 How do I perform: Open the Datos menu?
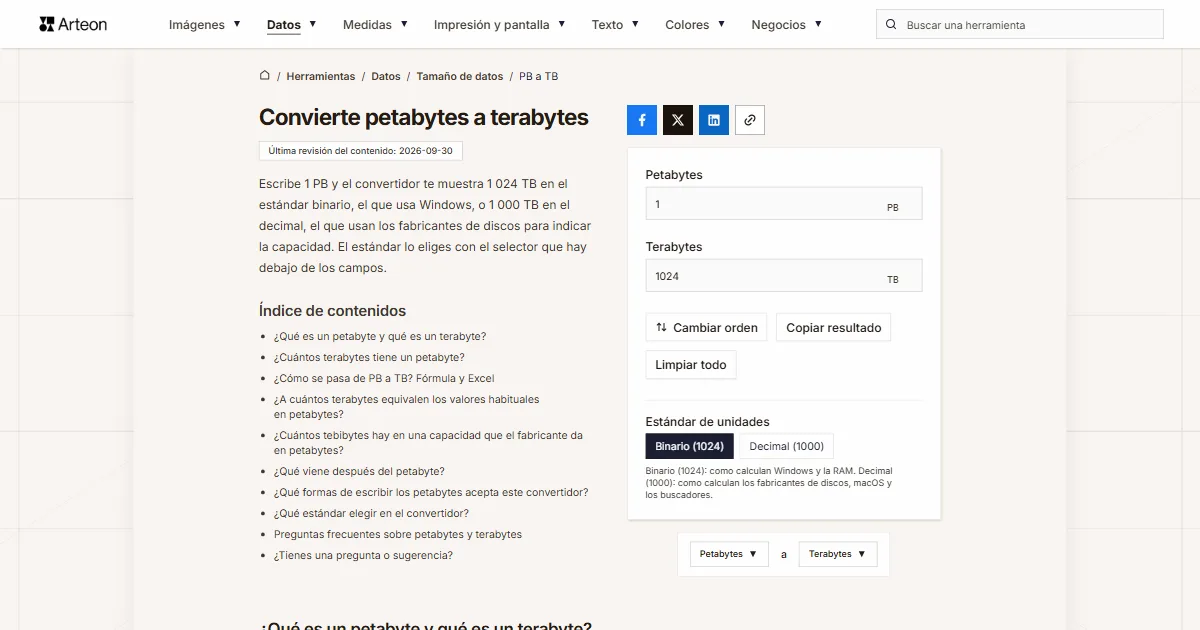coord(292,24)
